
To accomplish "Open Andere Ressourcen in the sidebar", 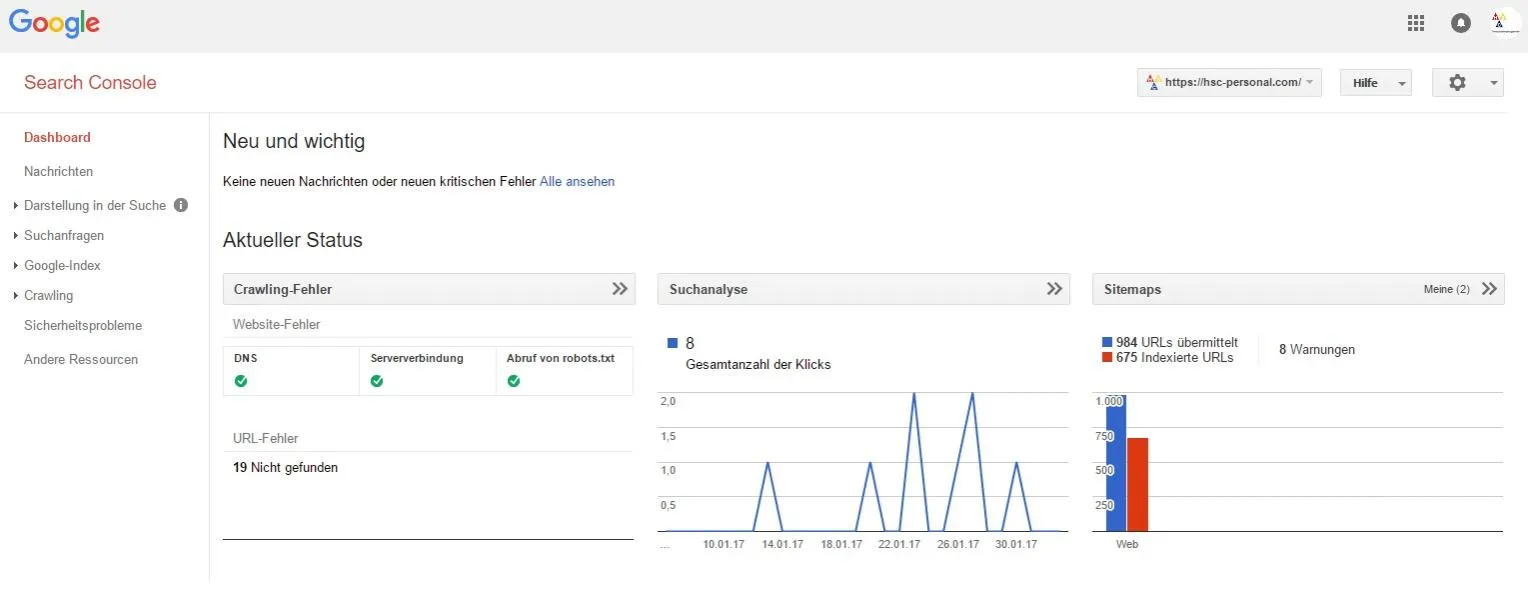I will point(81,360).
